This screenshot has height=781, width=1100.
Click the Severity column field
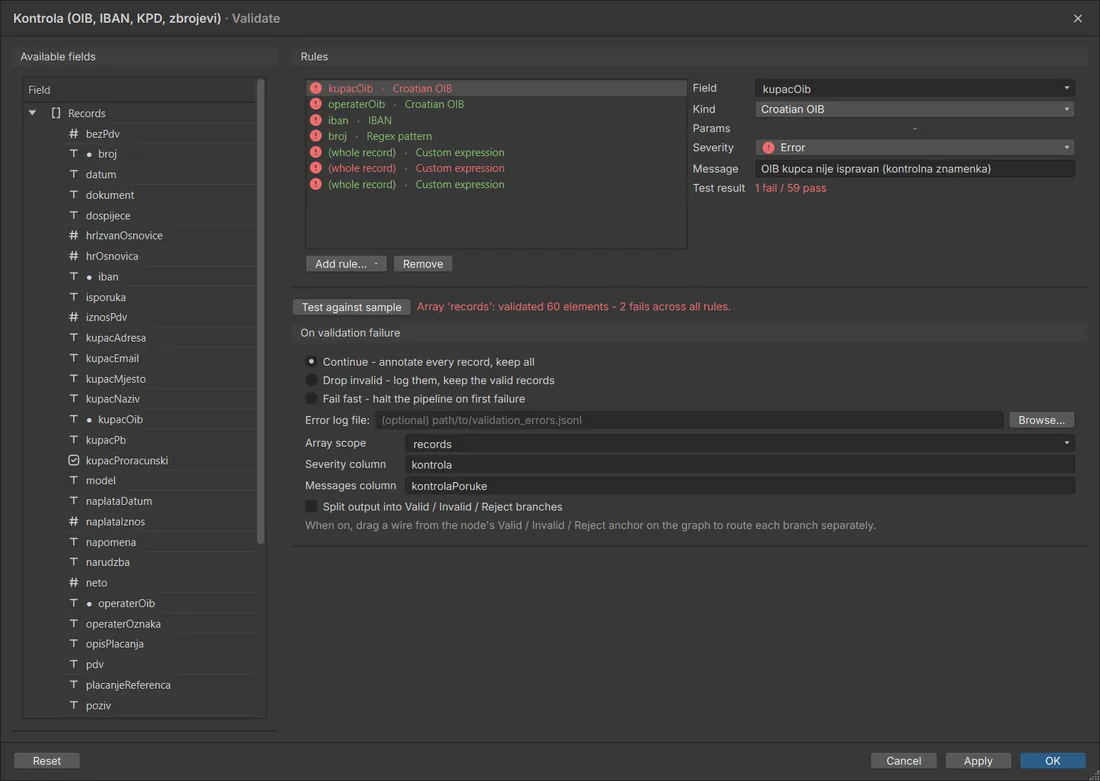pyautogui.click(x=740, y=465)
